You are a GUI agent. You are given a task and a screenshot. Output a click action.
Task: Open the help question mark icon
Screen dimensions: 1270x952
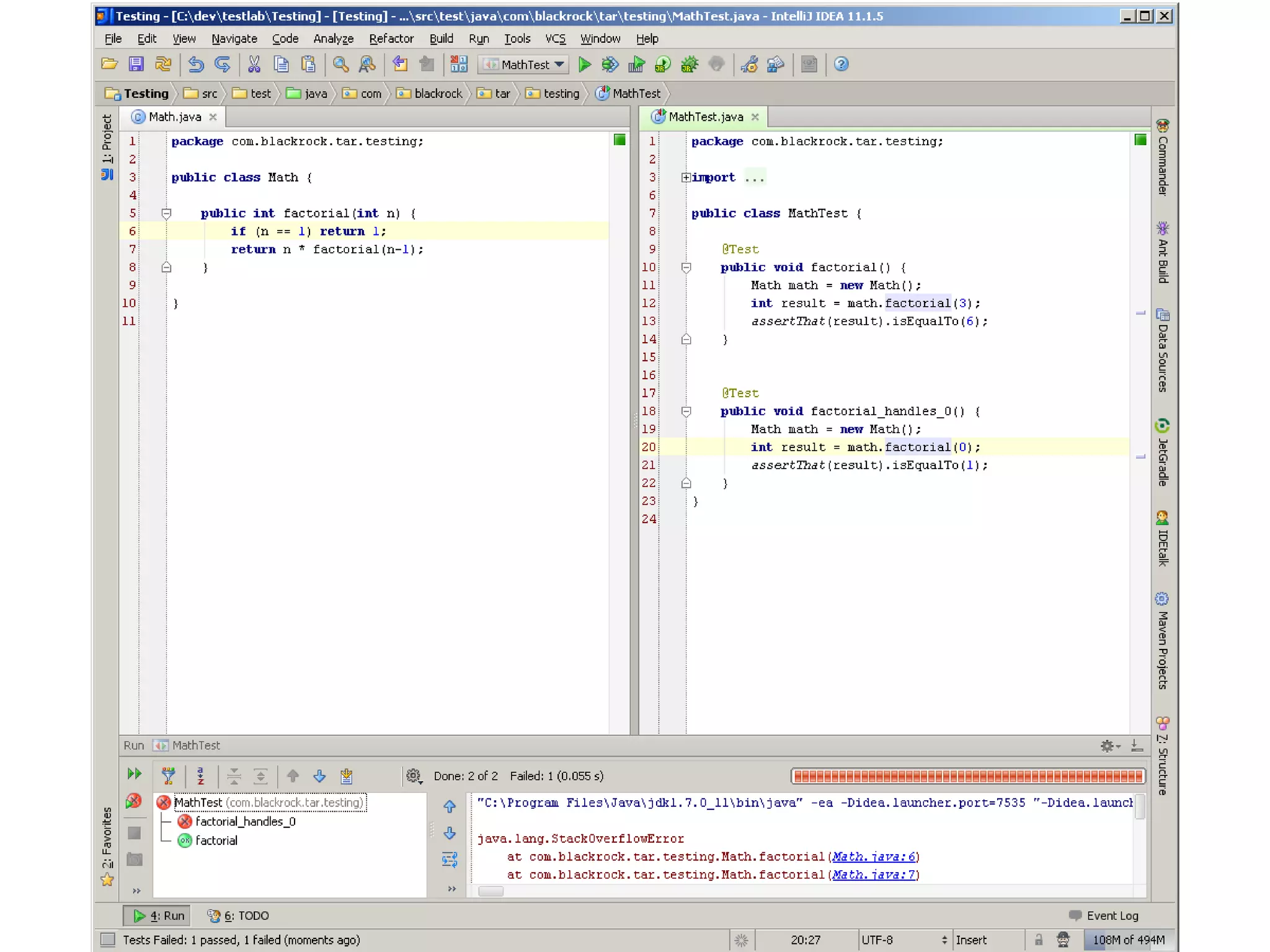[x=841, y=64]
